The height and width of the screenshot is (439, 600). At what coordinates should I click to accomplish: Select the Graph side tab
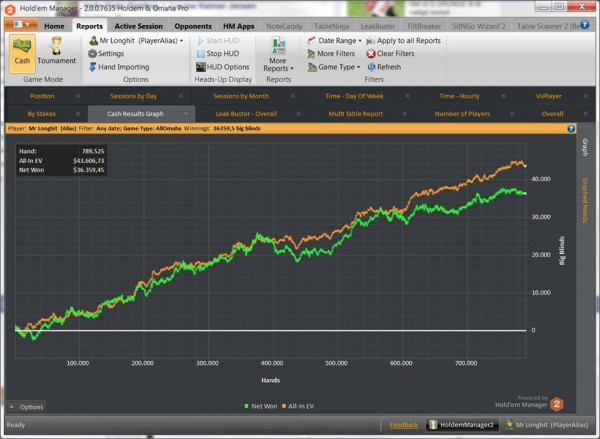(585, 147)
